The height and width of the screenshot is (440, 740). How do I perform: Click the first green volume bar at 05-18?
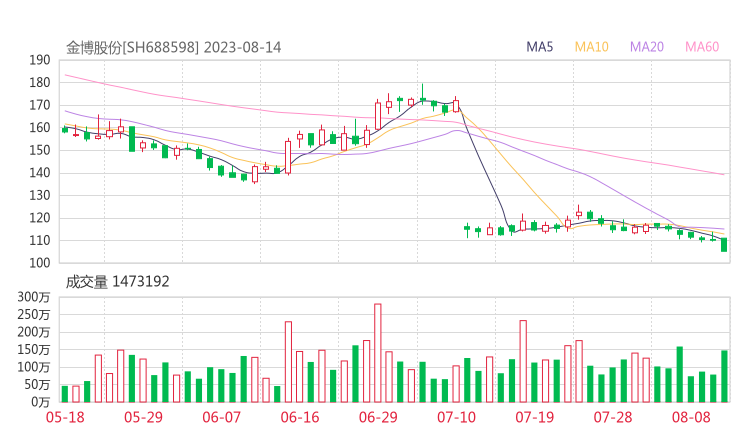[65, 394]
